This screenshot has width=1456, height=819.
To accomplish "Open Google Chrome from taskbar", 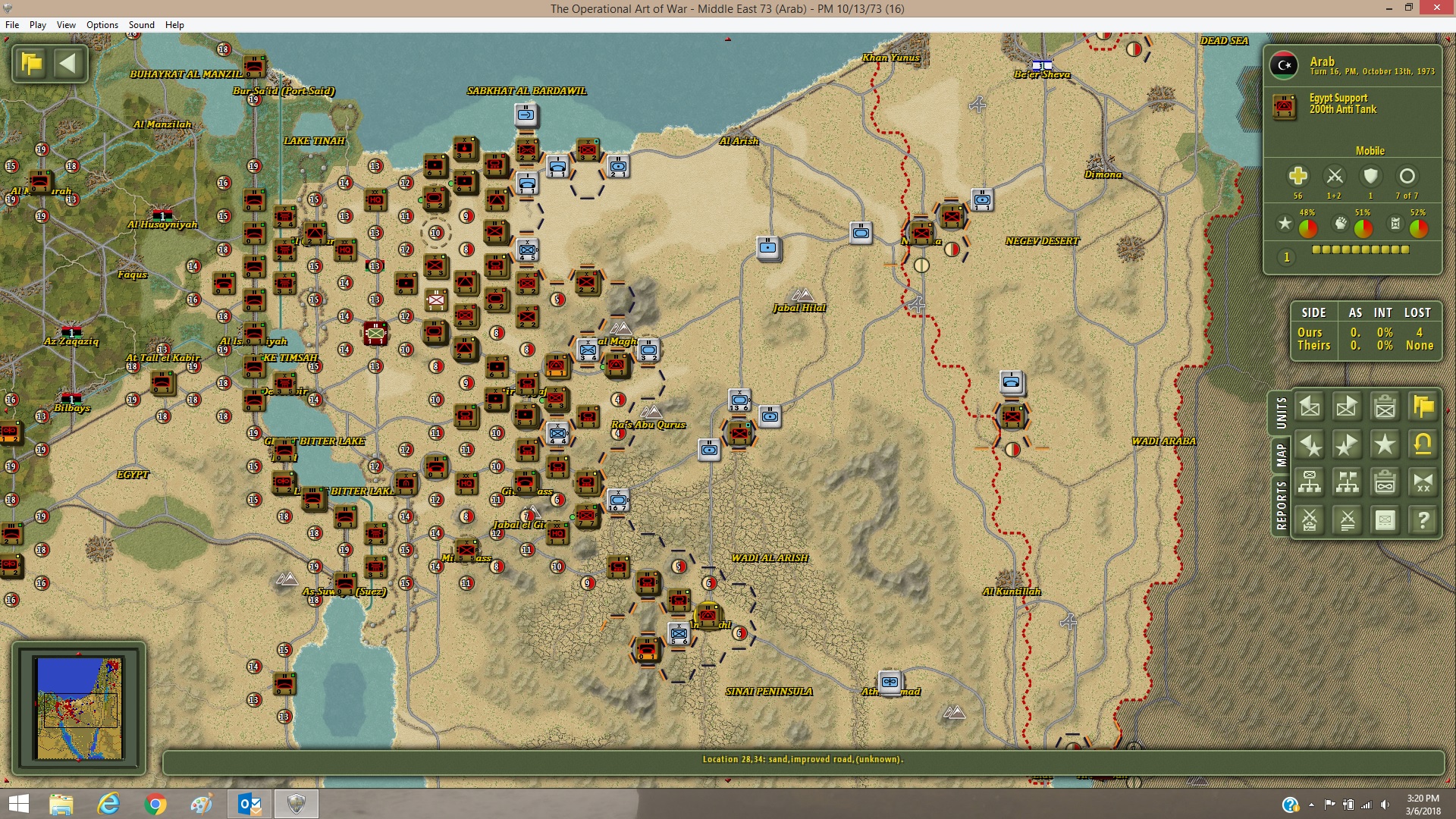I will coord(155,804).
